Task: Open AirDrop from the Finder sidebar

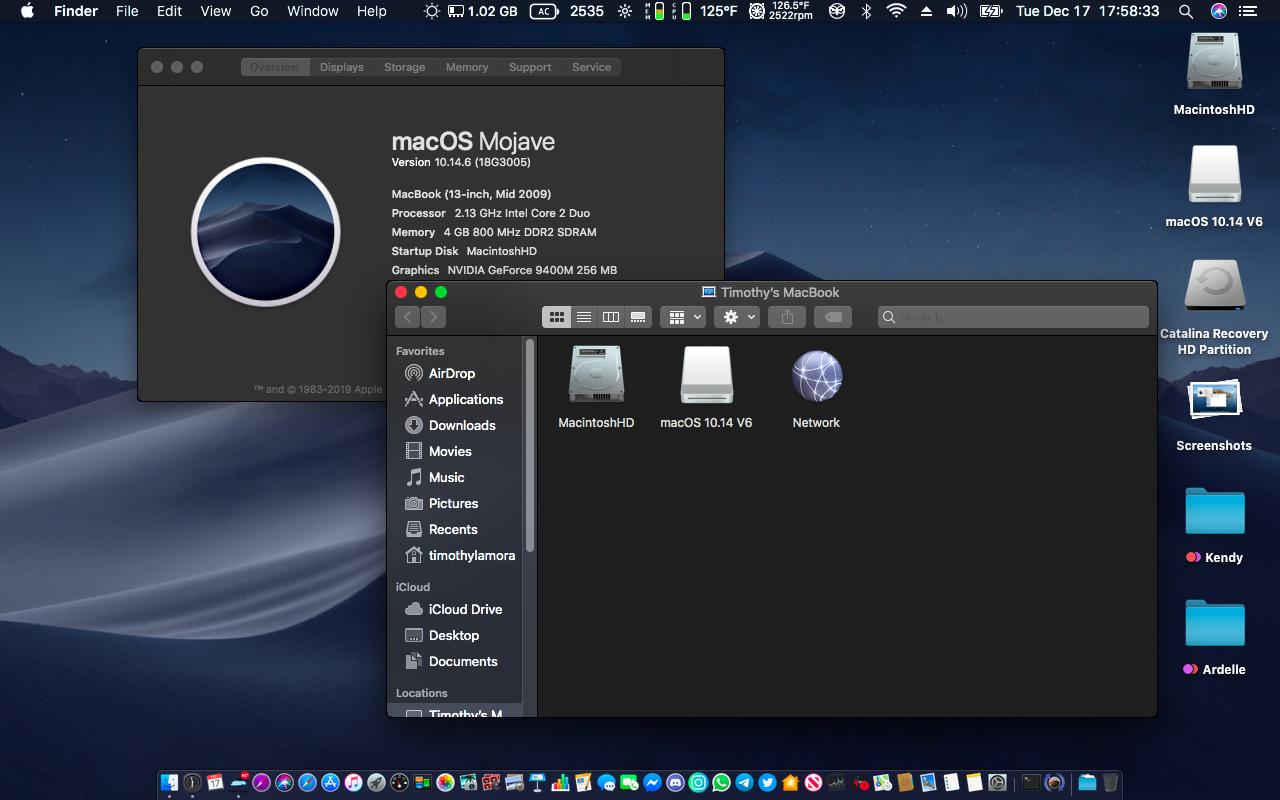Action: point(449,373)
